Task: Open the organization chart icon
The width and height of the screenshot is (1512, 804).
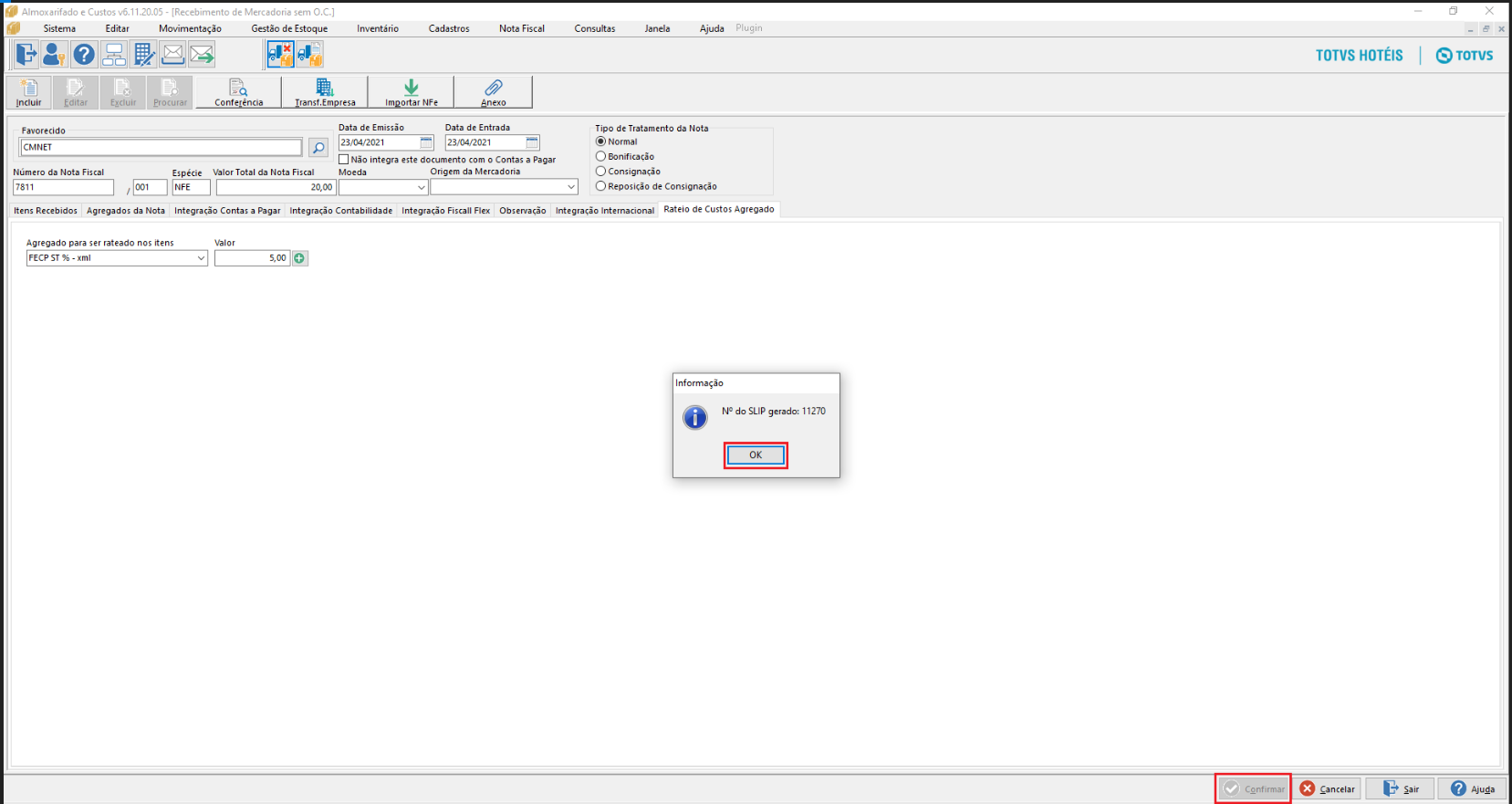Action: pyautogui.click(x=114, y=55)
